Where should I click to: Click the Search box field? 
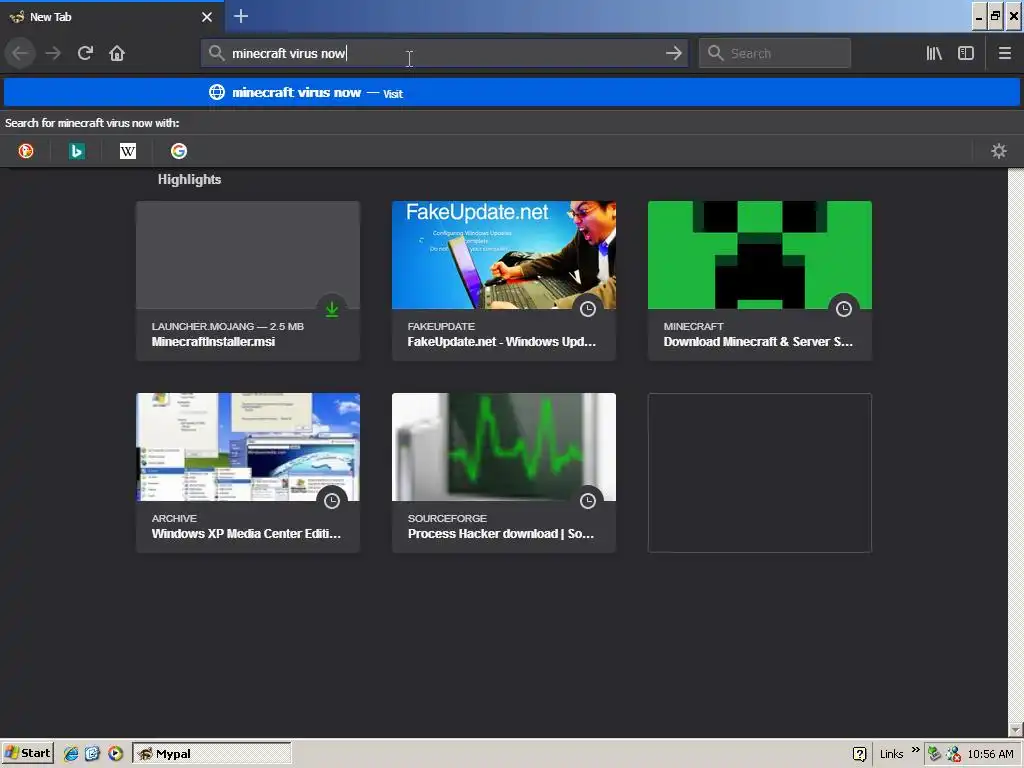775,53
